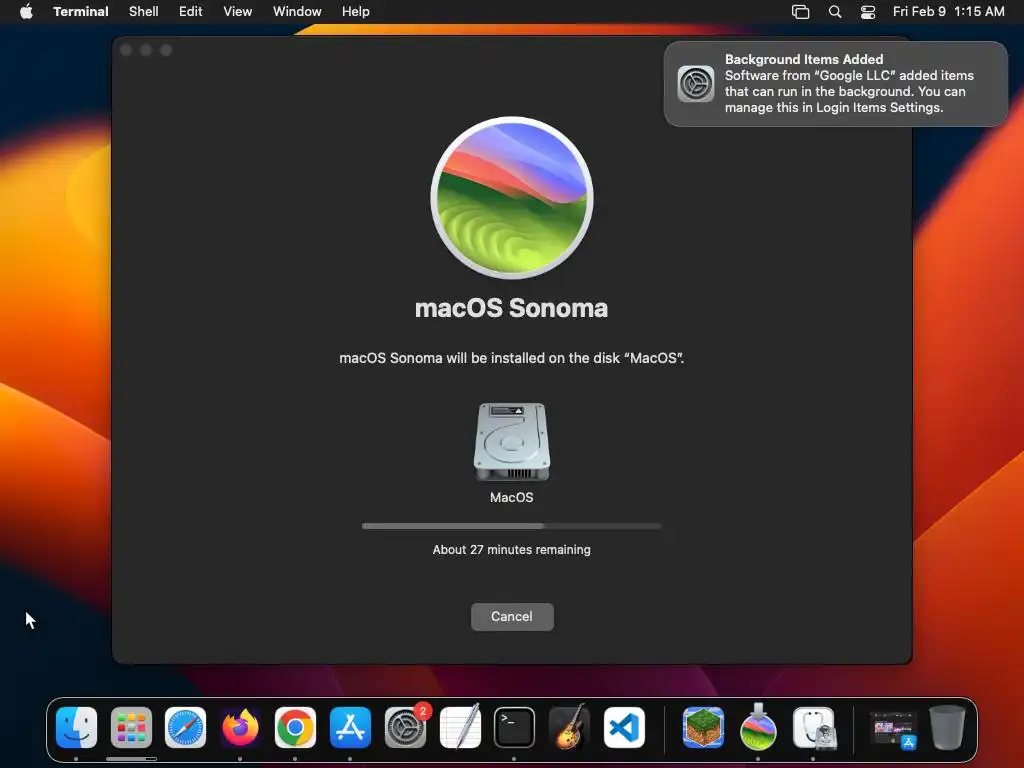Open the Window menu
This screenshot has width=1024, height=768.
tap(297, 12)
